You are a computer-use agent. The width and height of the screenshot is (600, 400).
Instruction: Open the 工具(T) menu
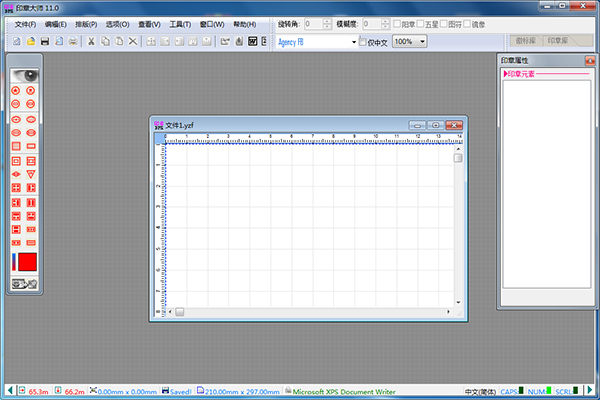181,23
